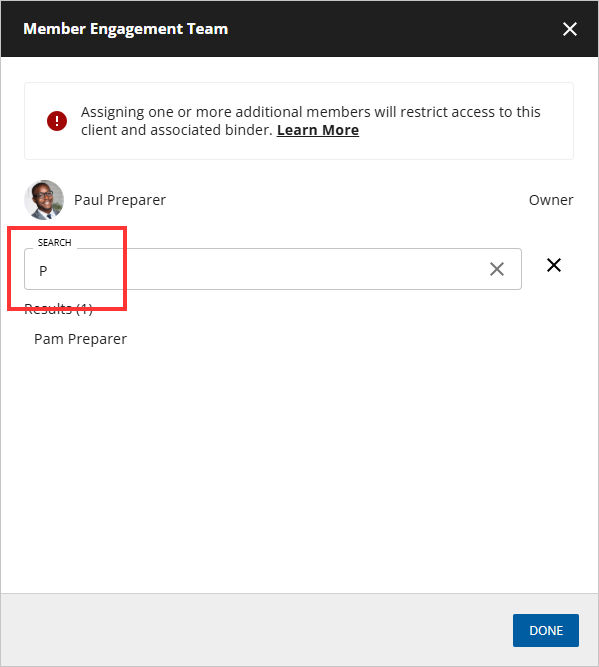
Task: Close the Member Engagement Team dialog
Action: pyautogui.click(x=570, y=29)
